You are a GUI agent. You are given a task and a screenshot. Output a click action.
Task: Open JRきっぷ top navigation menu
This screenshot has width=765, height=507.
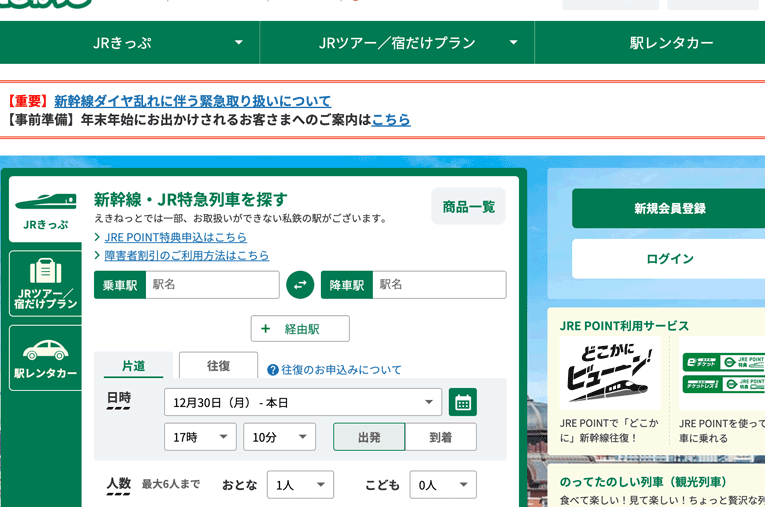click(130, 43)
